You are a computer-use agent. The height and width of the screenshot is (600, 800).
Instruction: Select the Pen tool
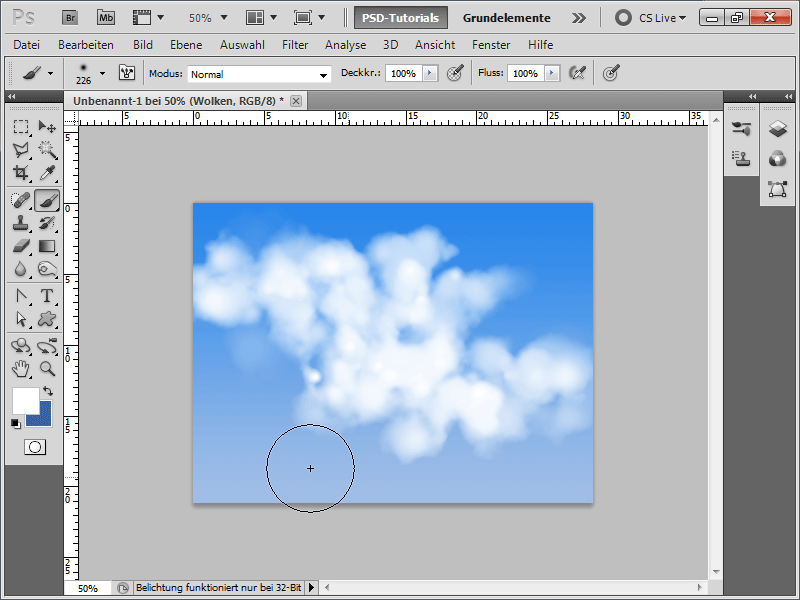point(21,296)
